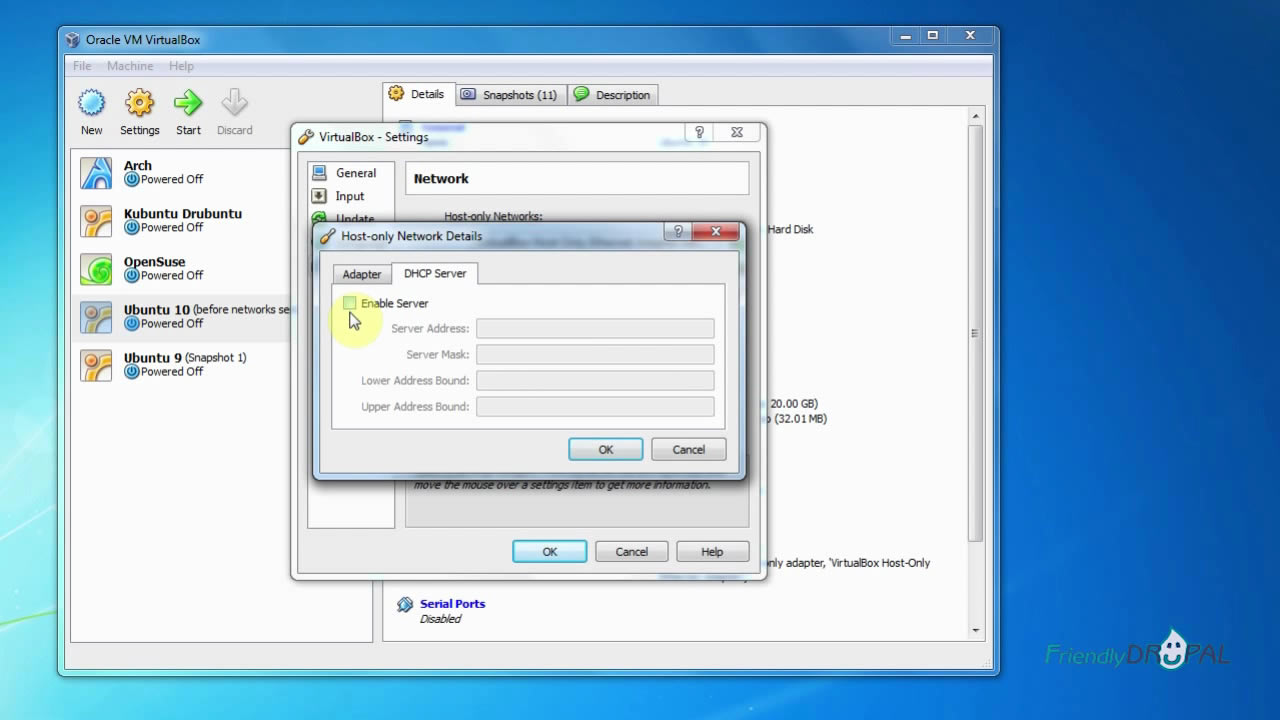Select the Arch virtual machine icon
The height and width of the screenshot is (720, 1280).
tap(97, 173)
